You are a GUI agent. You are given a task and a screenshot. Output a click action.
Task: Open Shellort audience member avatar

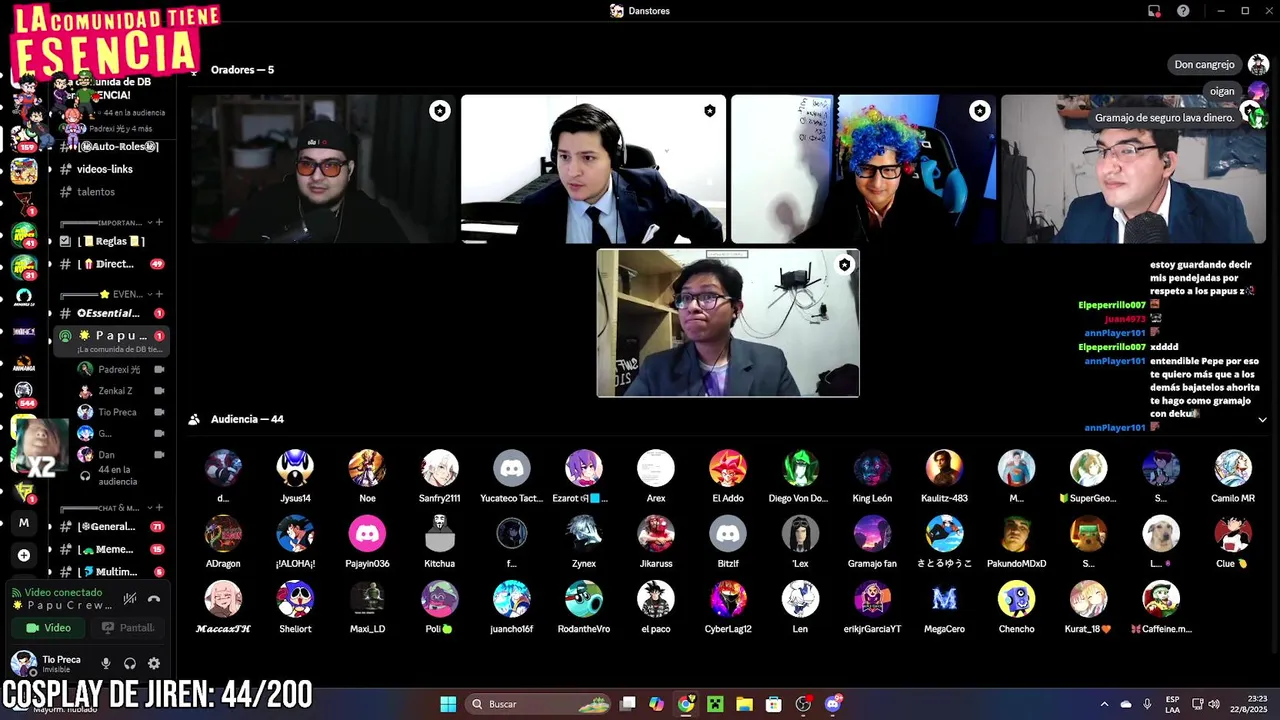(295, 599)
